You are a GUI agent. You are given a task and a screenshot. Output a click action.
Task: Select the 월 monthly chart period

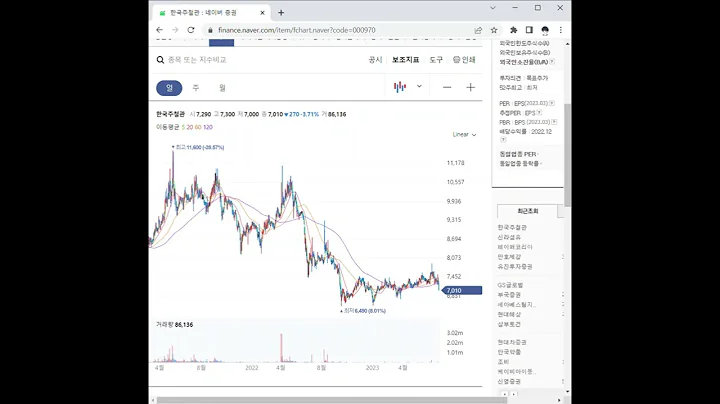pos(222,88)
